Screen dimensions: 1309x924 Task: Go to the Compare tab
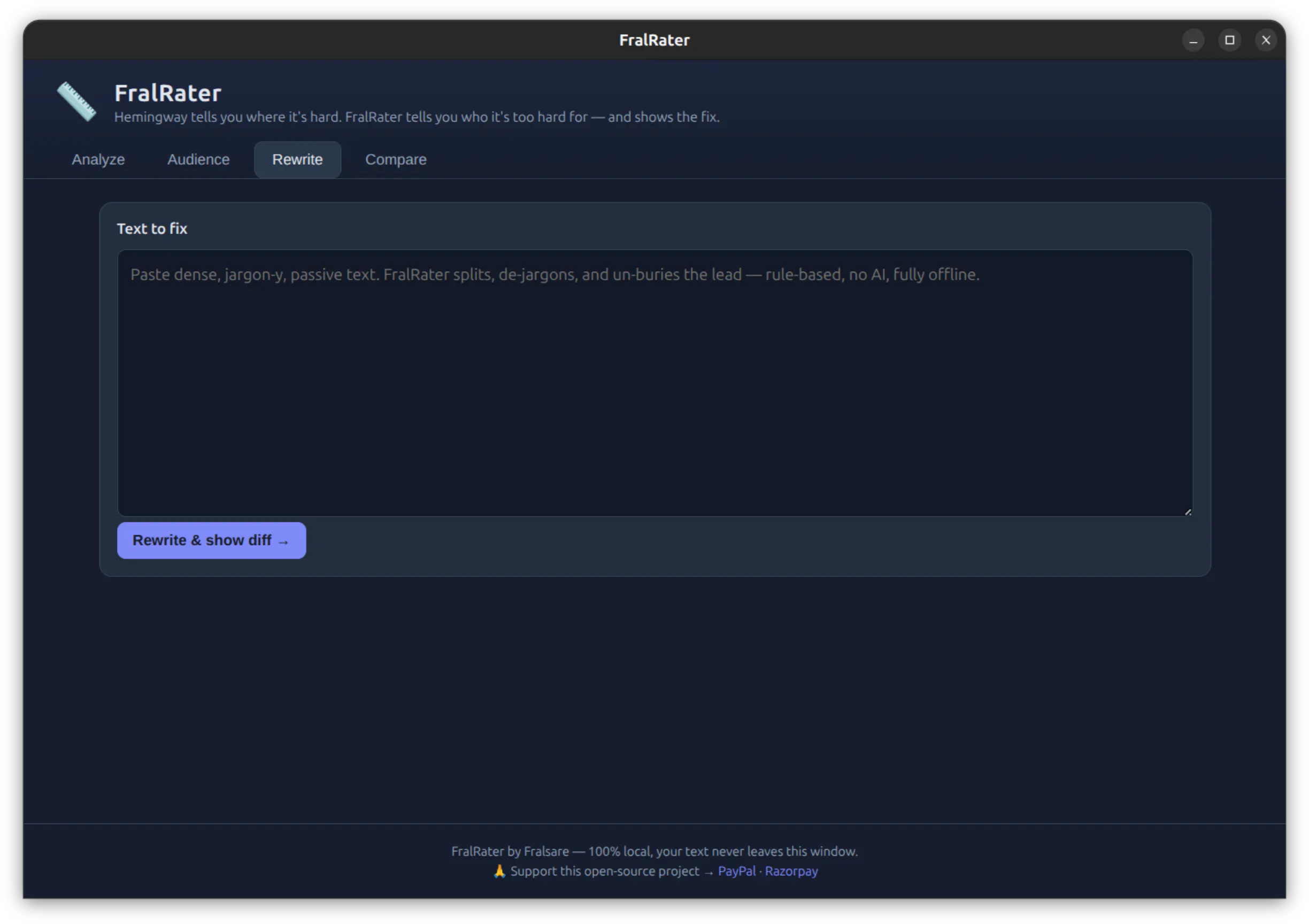pyautogui.click(x=396, y=159)
